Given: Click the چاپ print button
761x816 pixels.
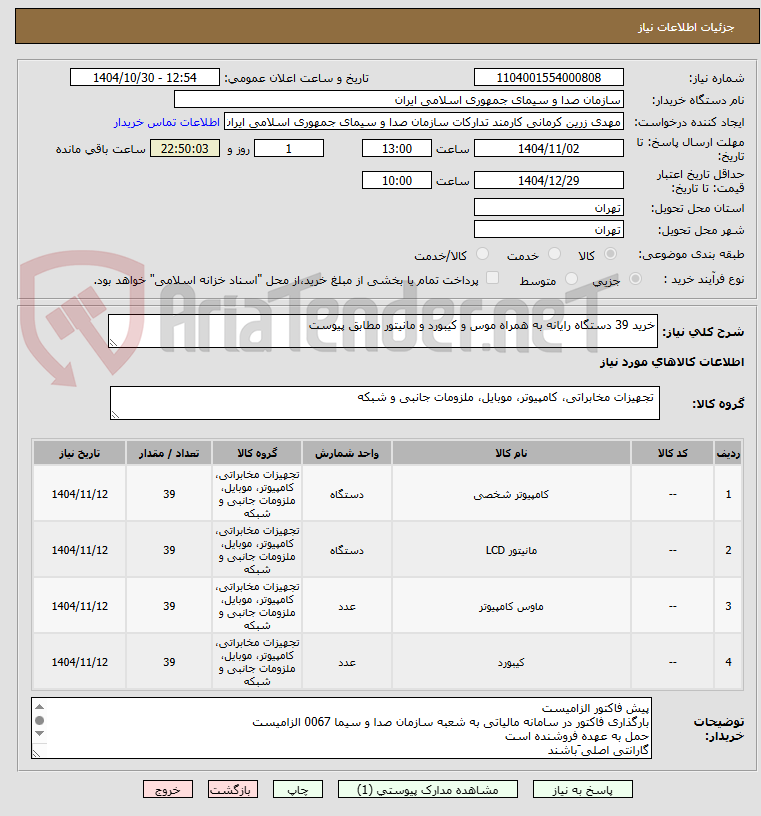Looking at the screenshot, I should click(x=298, y=789).
